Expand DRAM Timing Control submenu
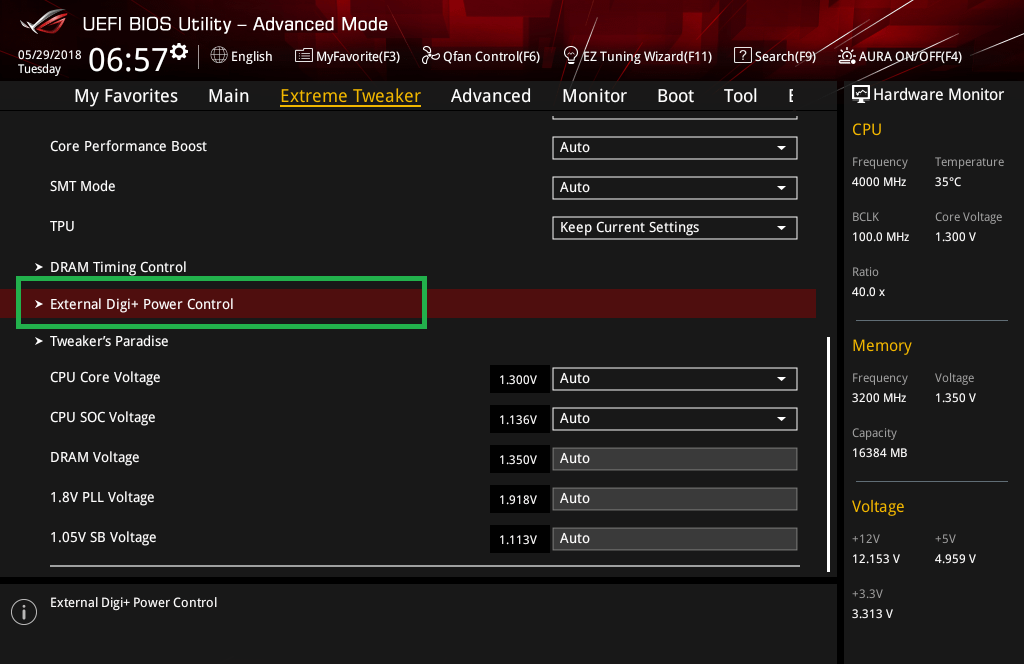 [118, 267]
